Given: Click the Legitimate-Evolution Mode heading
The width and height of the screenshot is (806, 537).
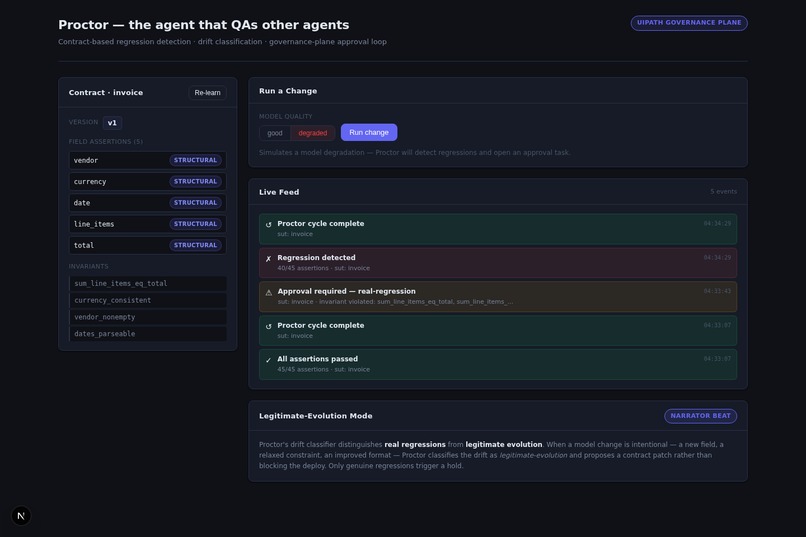Looking at the screenshot, I should (316, 416).
